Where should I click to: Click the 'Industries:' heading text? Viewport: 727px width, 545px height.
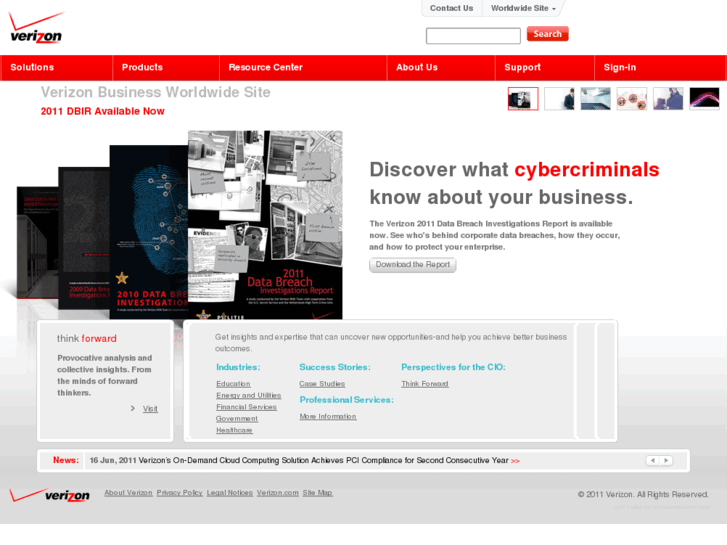pyautogui.click(x=238, y=367)
